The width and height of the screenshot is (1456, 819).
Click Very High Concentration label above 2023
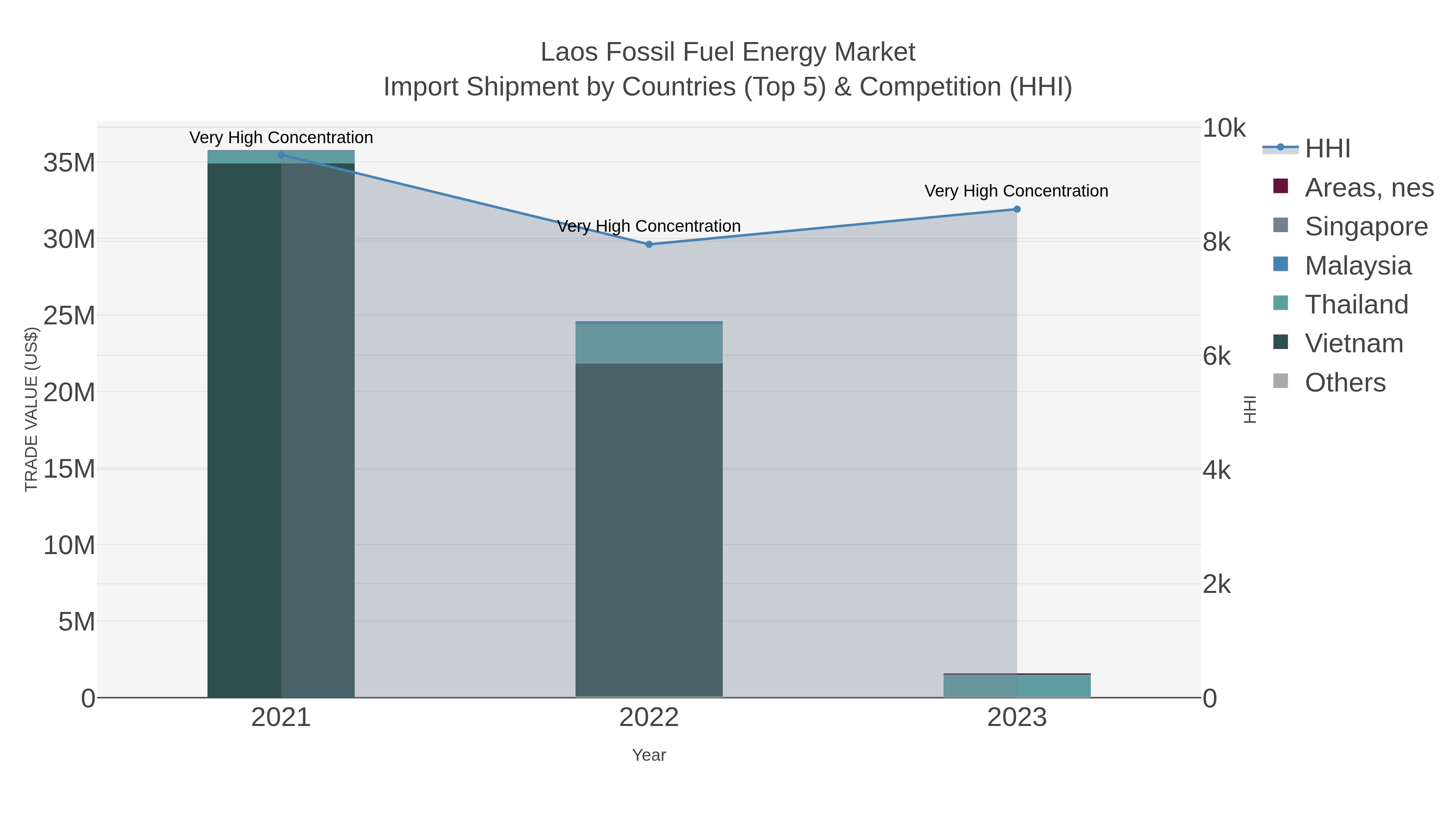pos(1016,191)
